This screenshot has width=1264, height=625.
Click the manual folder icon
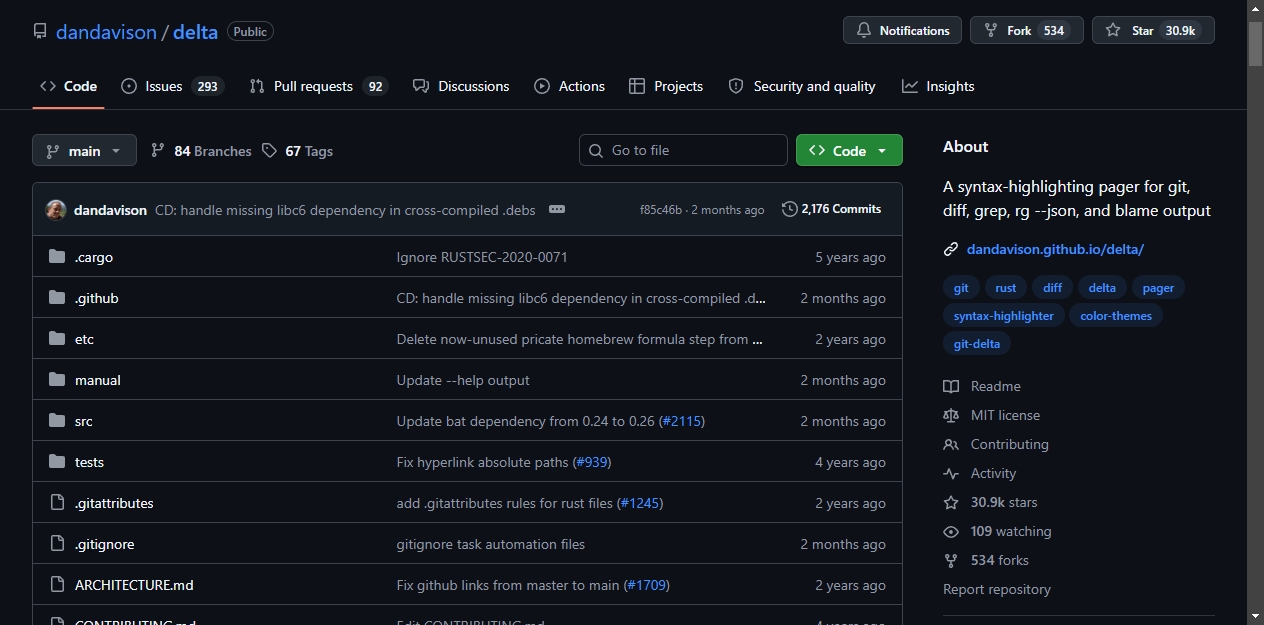pyautogui.click(x=57, y=380)
